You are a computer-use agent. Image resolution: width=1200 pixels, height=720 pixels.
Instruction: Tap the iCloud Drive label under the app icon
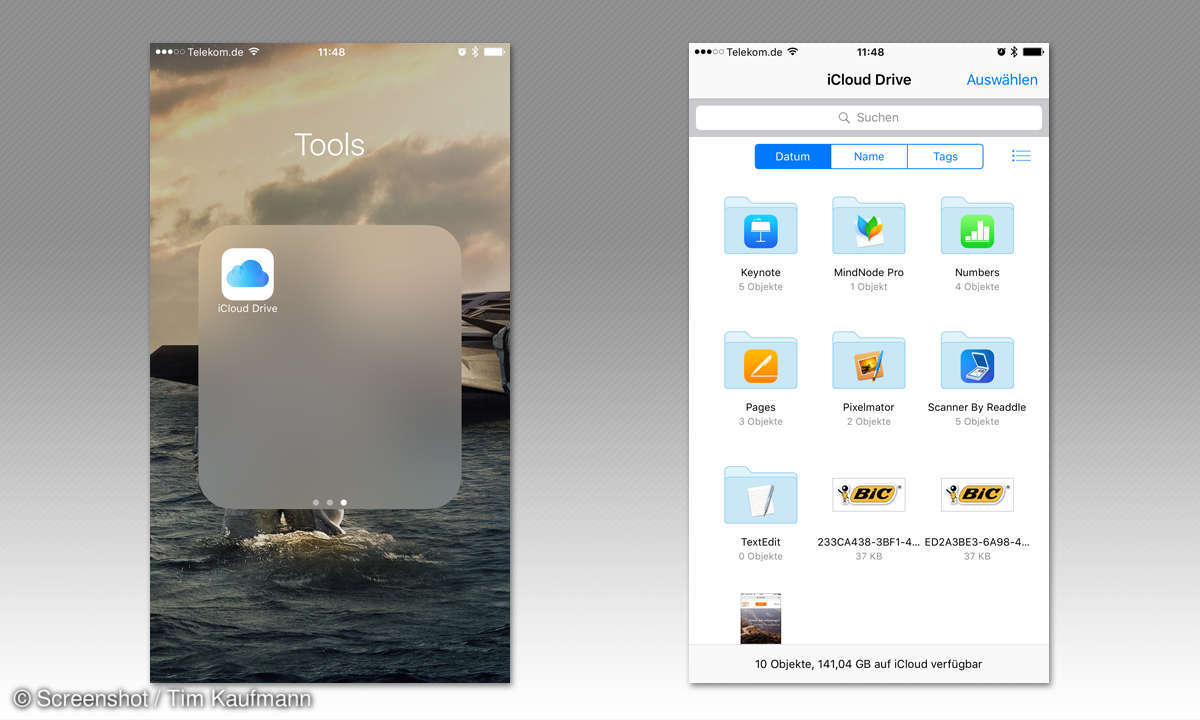247,309
